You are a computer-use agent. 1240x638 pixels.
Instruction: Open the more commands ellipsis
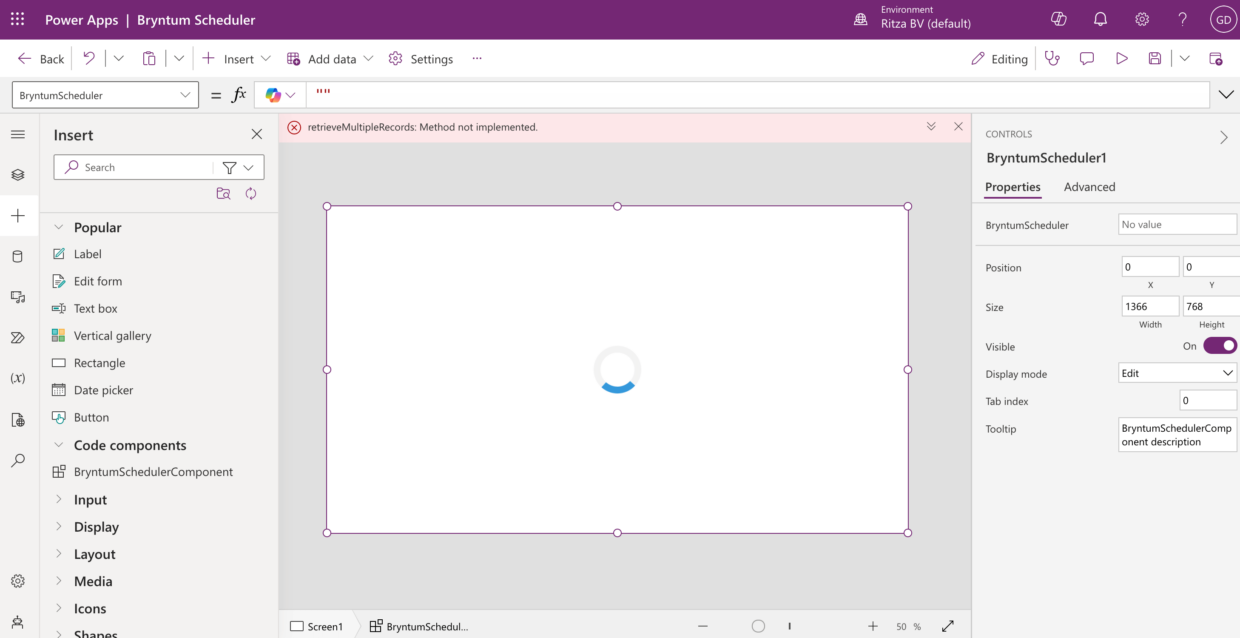pyautogui.click(x=477, y=59)
